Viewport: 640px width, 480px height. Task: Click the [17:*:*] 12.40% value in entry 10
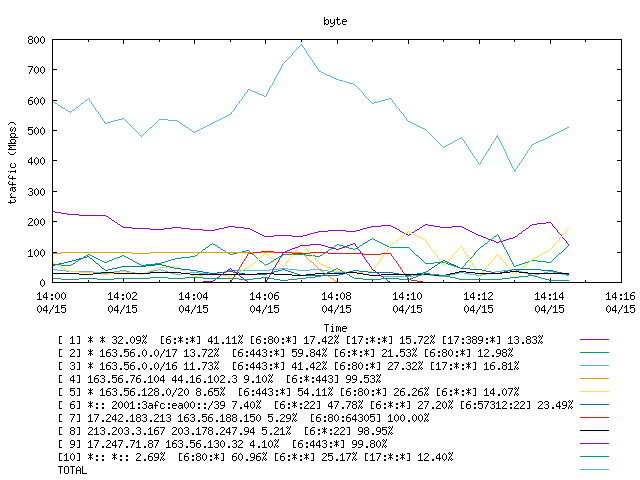pyautogui.click(x=408, y=457)
